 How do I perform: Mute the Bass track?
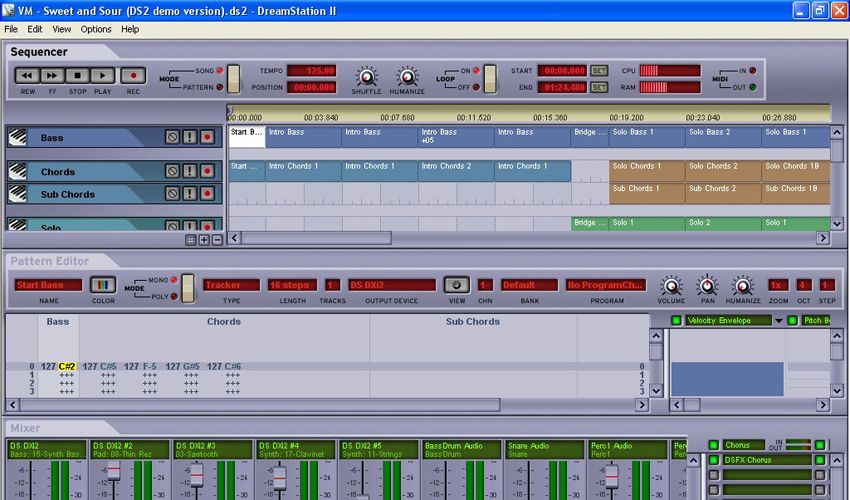[172, 137]
